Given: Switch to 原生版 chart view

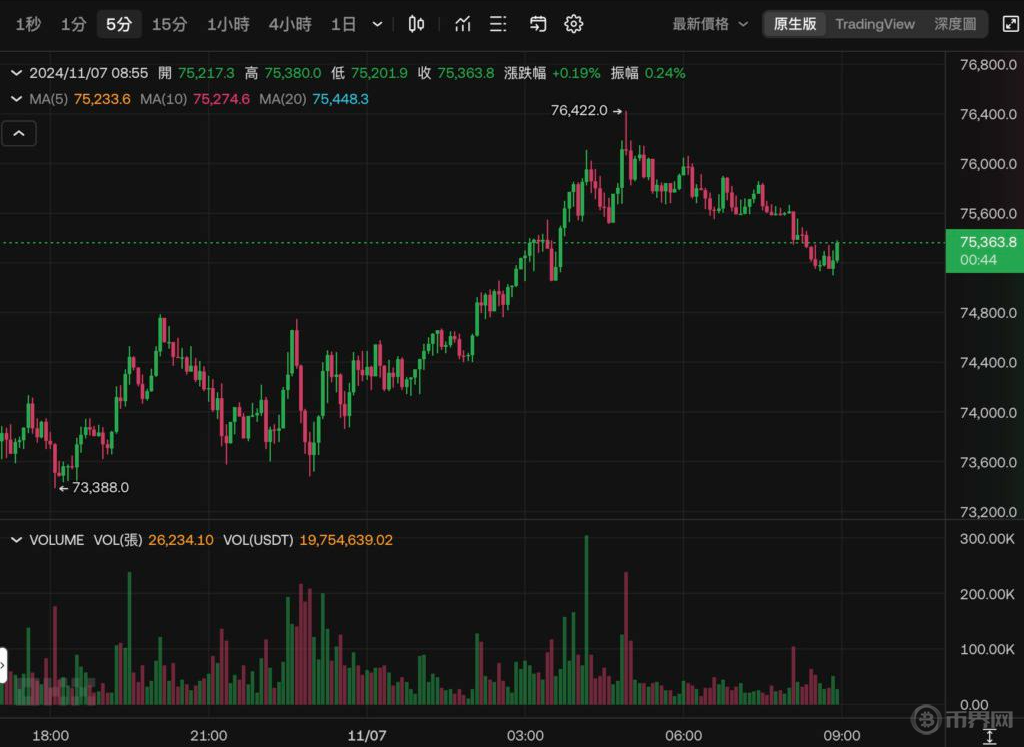Looking at the screenshot, I should (x=795, y=24).
